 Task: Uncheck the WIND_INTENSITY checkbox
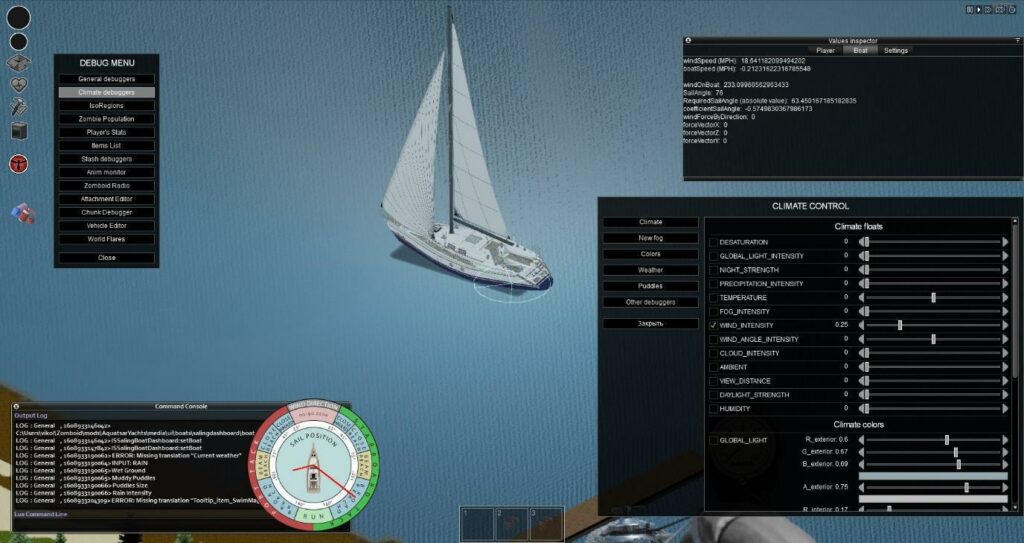714,325
